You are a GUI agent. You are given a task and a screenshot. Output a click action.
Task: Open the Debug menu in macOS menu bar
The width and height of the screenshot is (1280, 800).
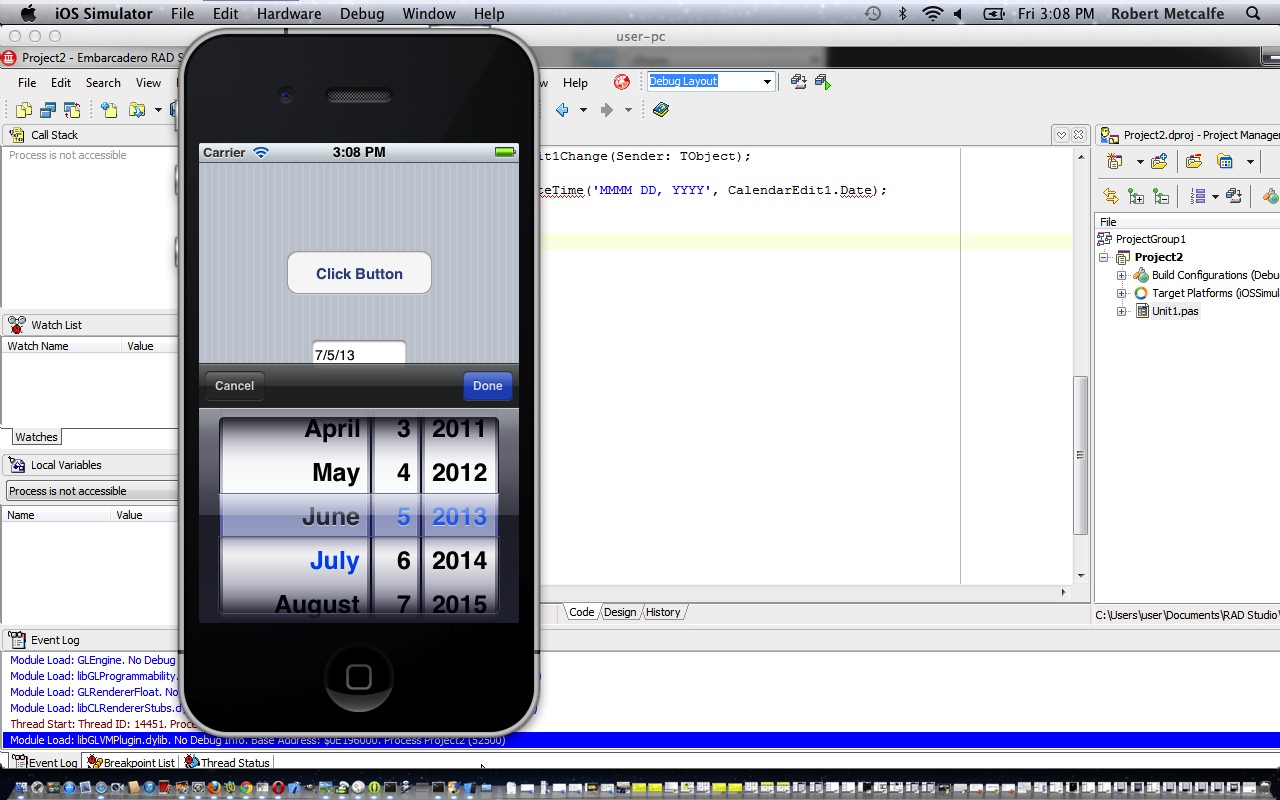click(x=362, y=14)
